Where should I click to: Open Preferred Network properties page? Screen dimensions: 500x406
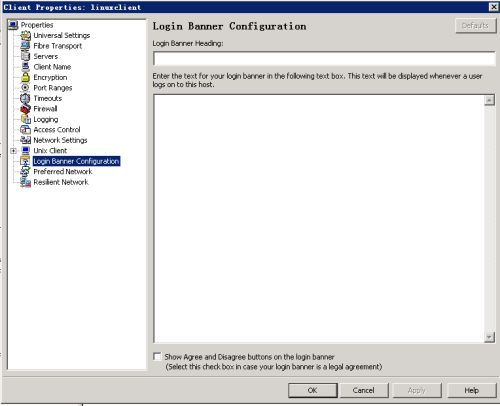(63, 171)
